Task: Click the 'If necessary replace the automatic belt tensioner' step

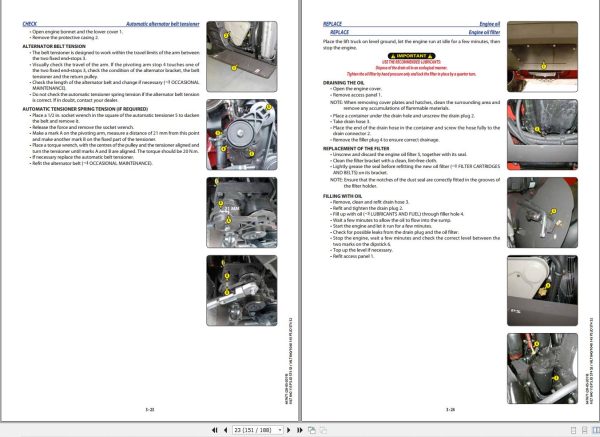Action: coord(82,157)
